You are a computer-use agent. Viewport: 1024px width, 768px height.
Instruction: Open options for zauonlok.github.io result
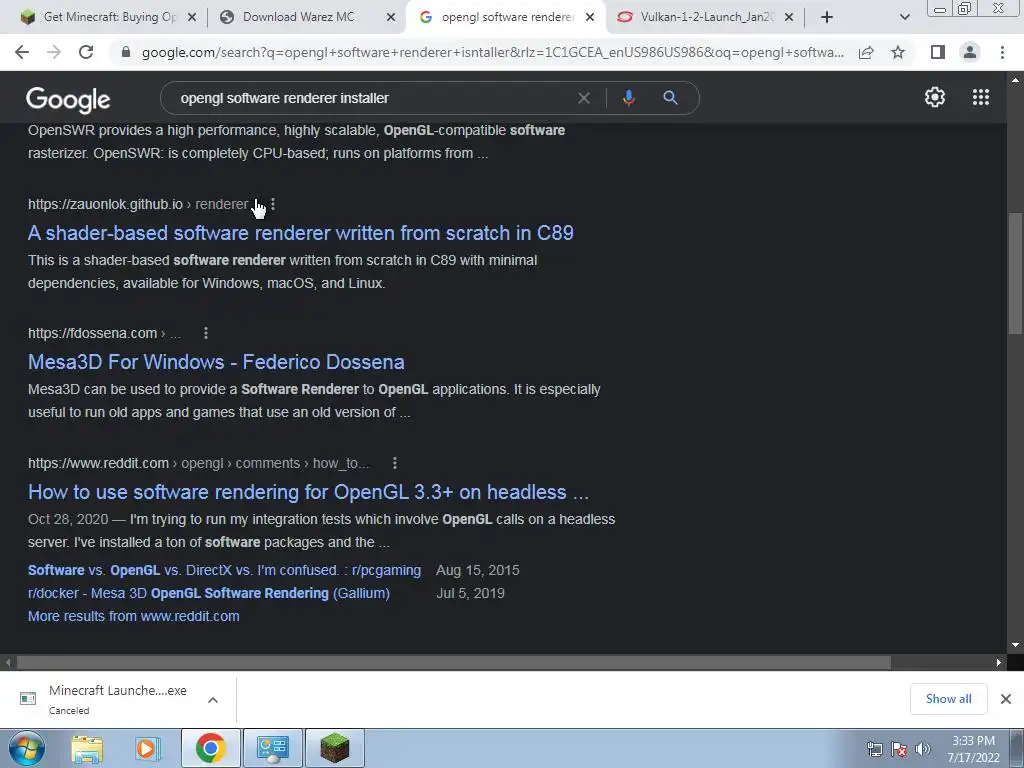coord(273,204)
